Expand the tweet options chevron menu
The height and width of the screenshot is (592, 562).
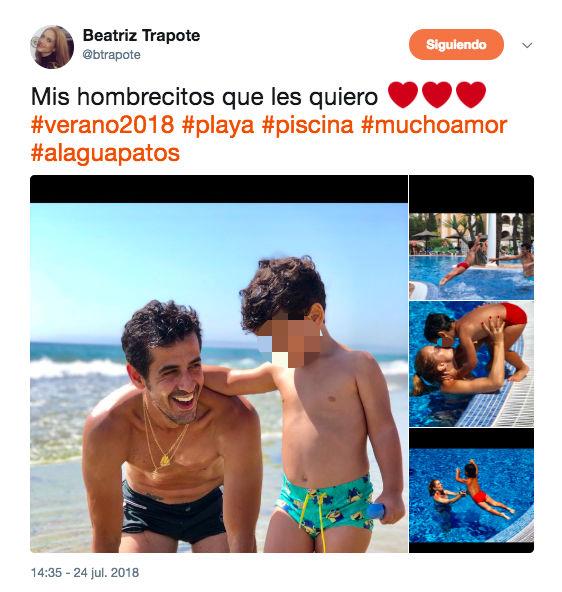coord(527,45)
